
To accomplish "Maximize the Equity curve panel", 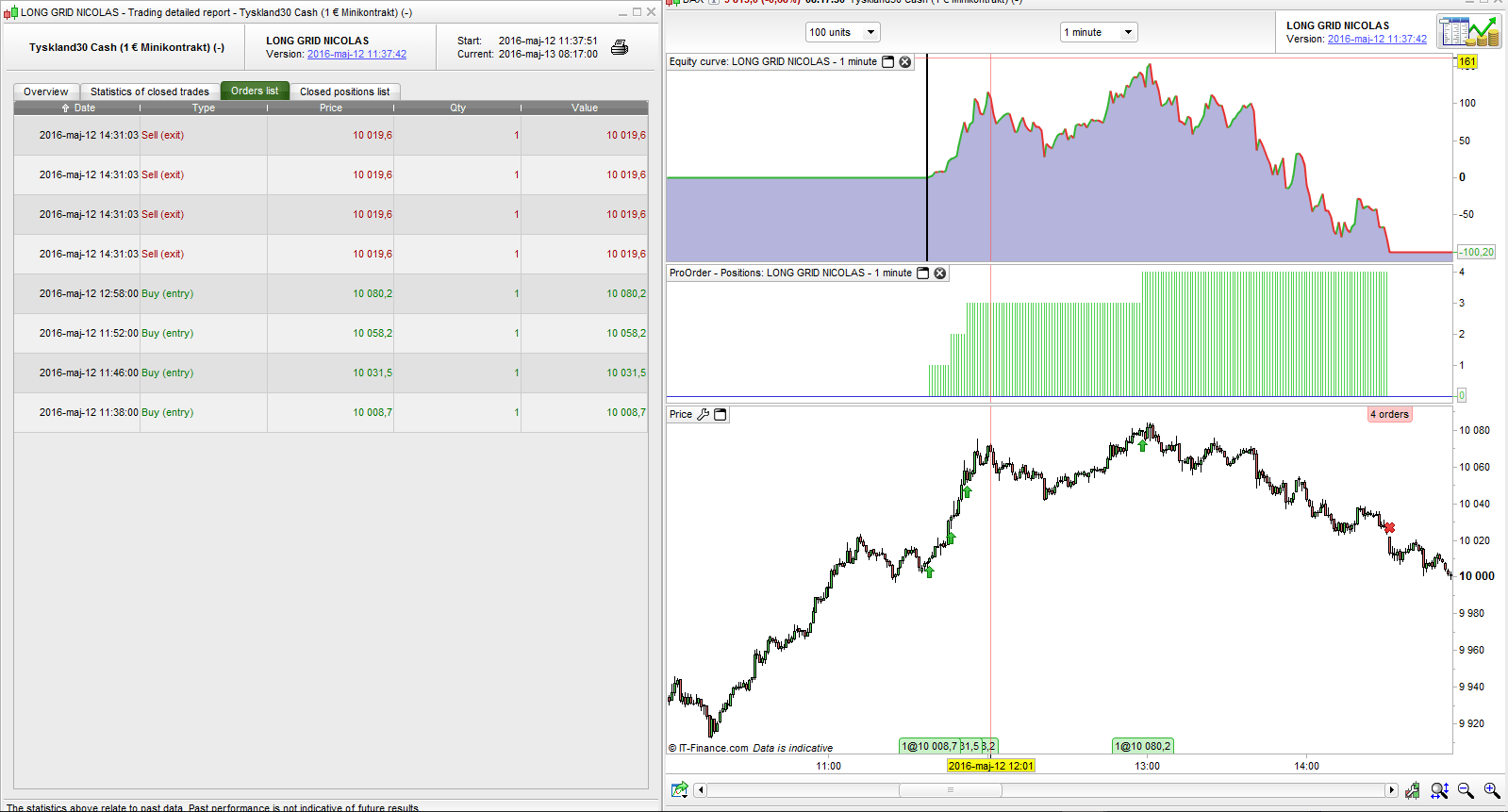I will [x=888, y=62].
